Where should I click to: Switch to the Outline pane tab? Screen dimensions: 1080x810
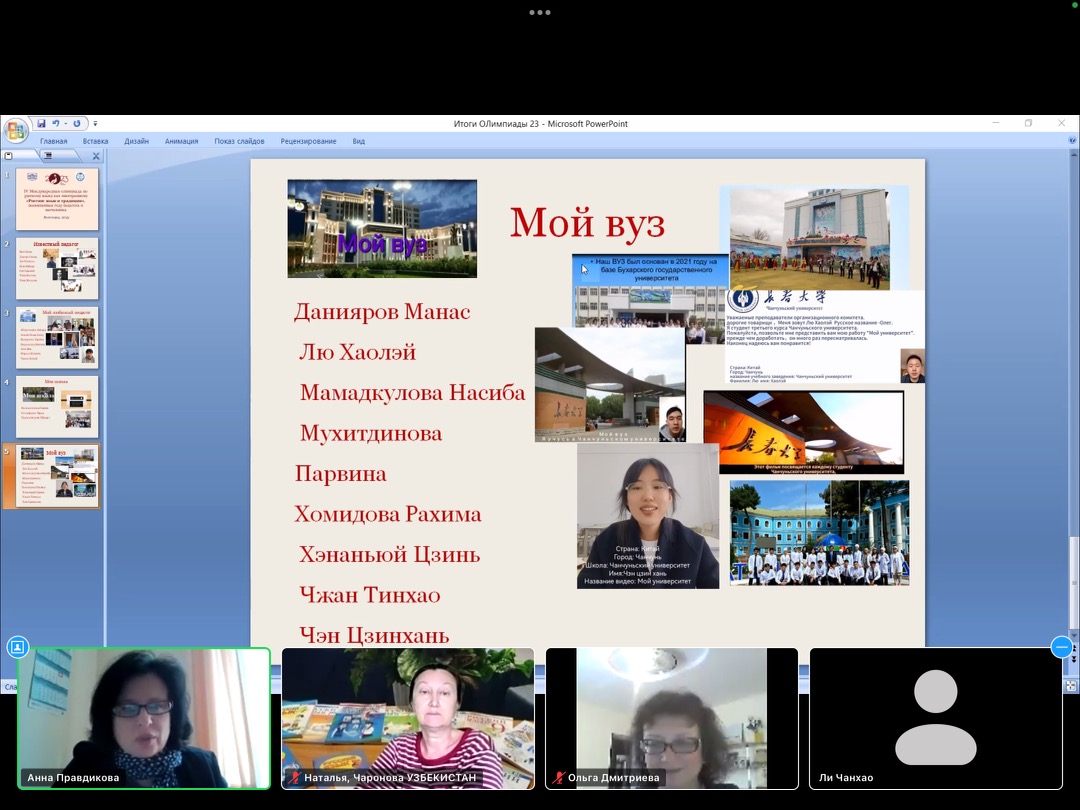click(46, 156)
